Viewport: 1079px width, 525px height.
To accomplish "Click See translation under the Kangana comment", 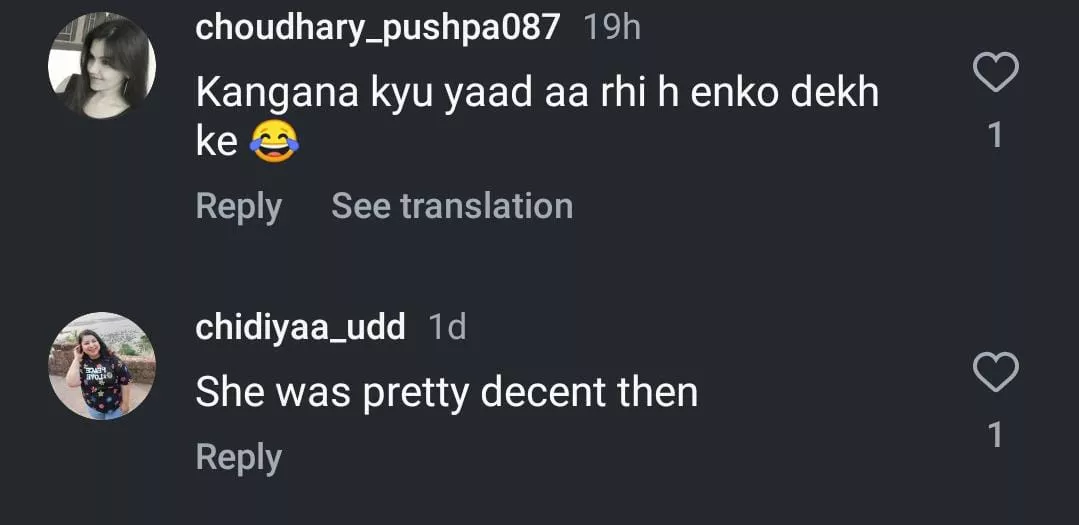I will [x=452, y=207].
